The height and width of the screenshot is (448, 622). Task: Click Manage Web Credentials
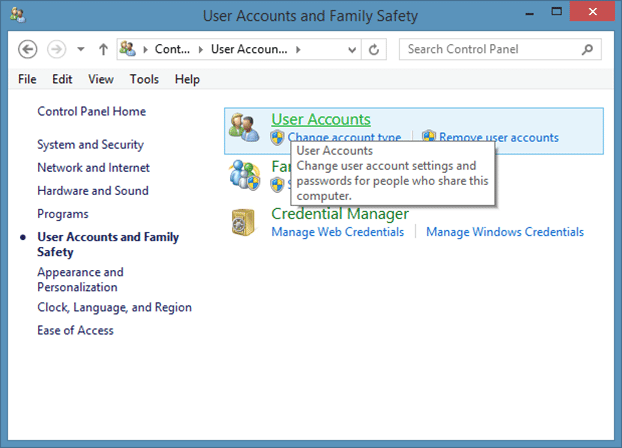(338, 232)
